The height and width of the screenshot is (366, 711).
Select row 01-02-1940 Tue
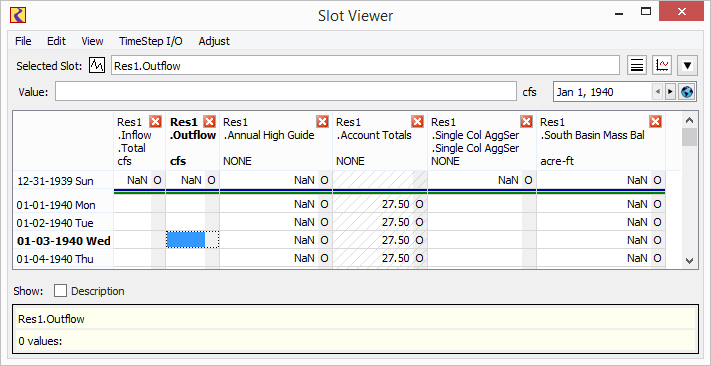(x=63, y=223)
